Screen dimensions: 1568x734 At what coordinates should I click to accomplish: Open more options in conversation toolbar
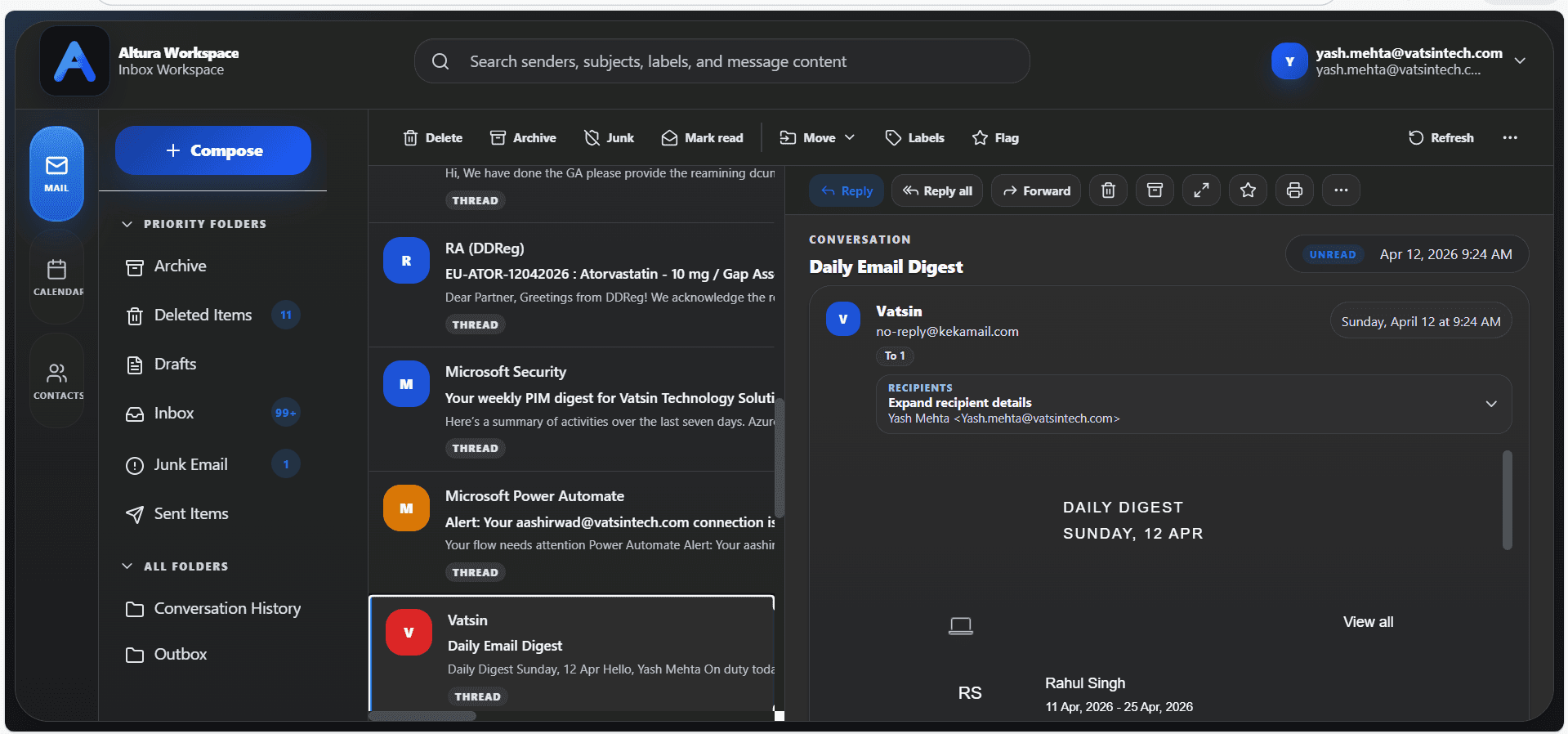click(x=1341, y=190)
